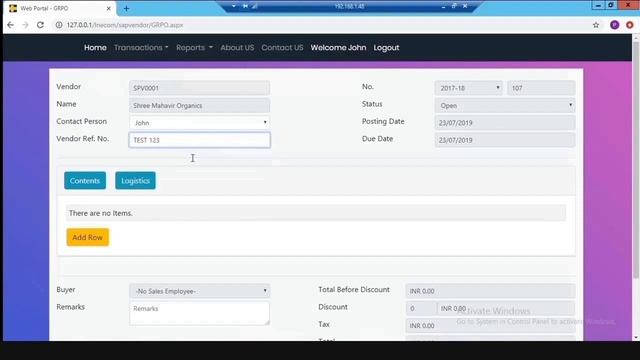Screen dimensions: 640x360
Task: Open the remote session bar dropdown arrow
Action: 233,6
